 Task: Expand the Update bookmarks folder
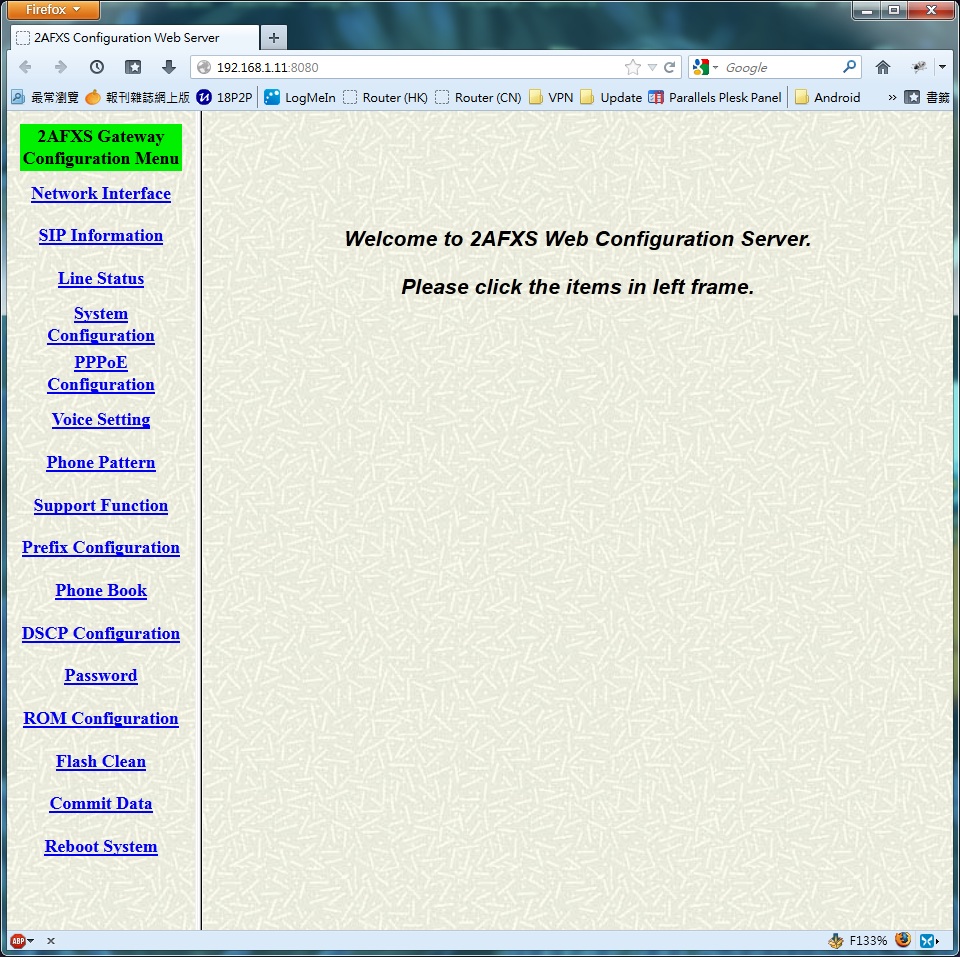click(611, 97)
